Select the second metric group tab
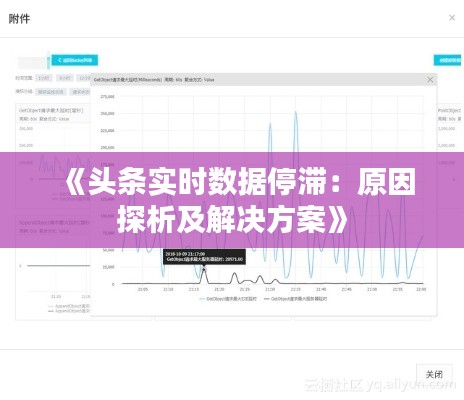 (81, 92)
